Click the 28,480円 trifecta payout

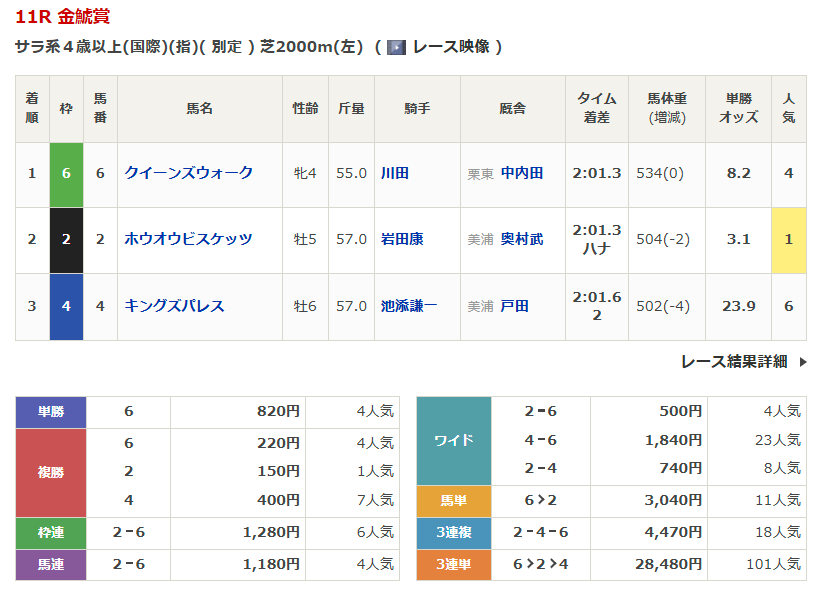click(x=669, y=564)
